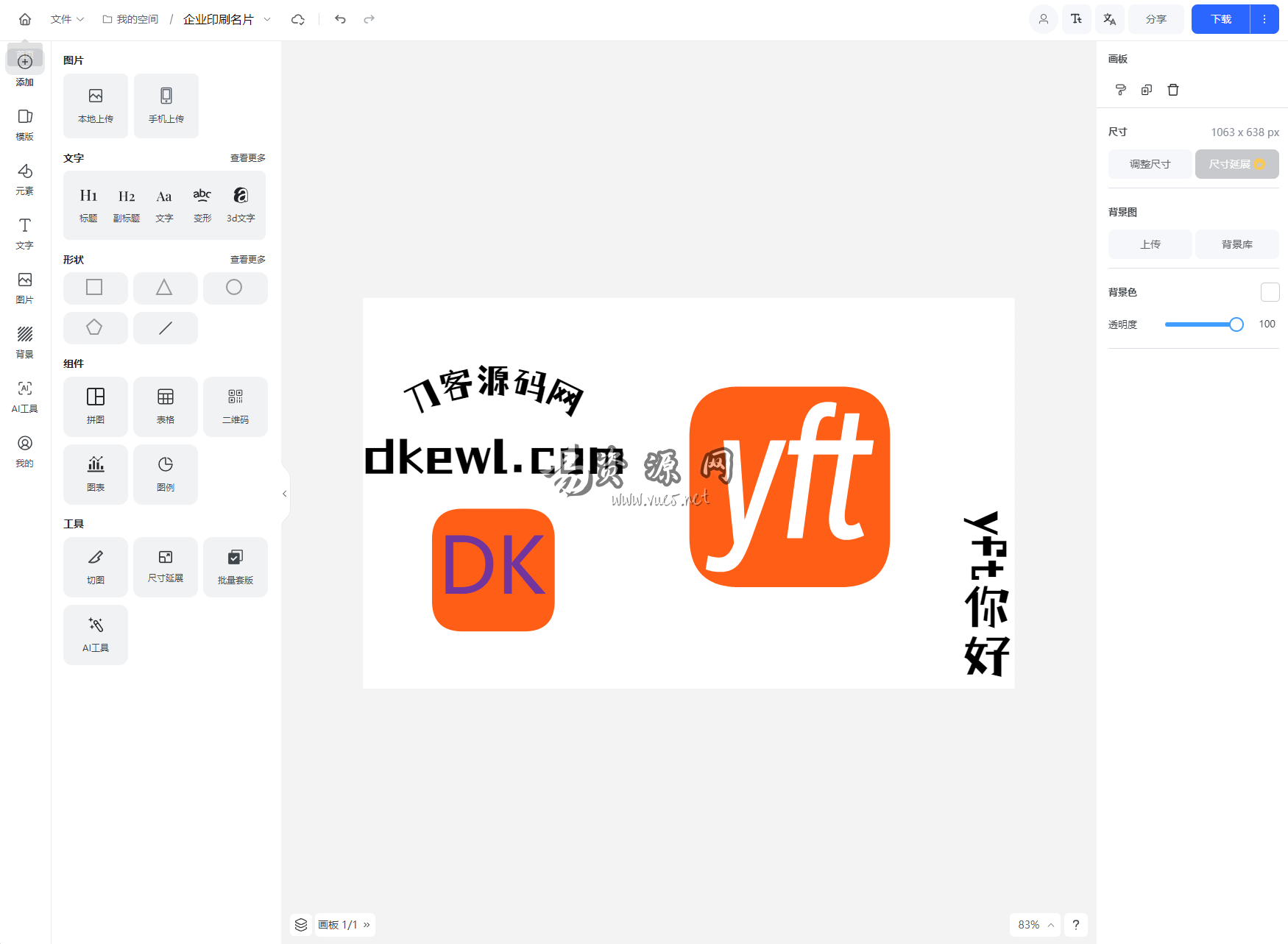View more shapes via 查看更多
Image resolution: width=1288 pixels, height=944 pixels.
point(248,260)
